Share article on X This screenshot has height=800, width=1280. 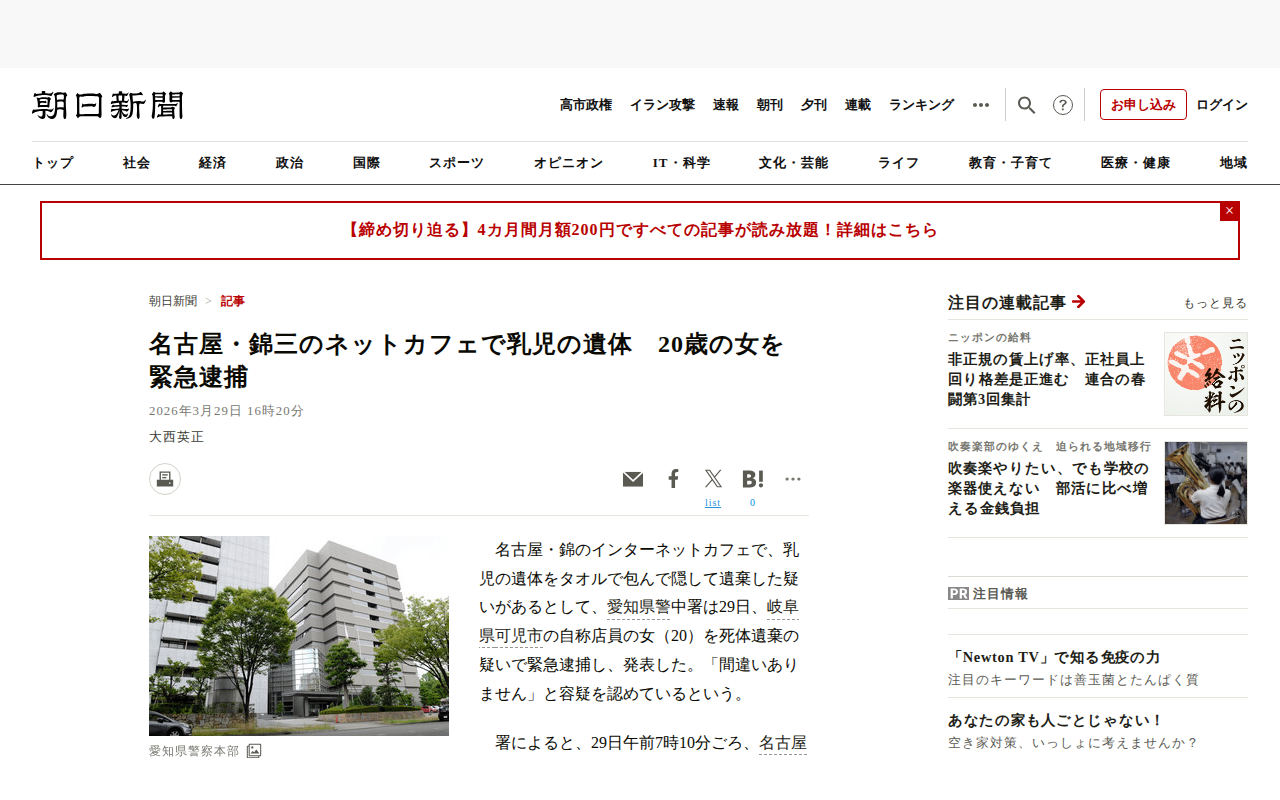[x=713, y=479]
